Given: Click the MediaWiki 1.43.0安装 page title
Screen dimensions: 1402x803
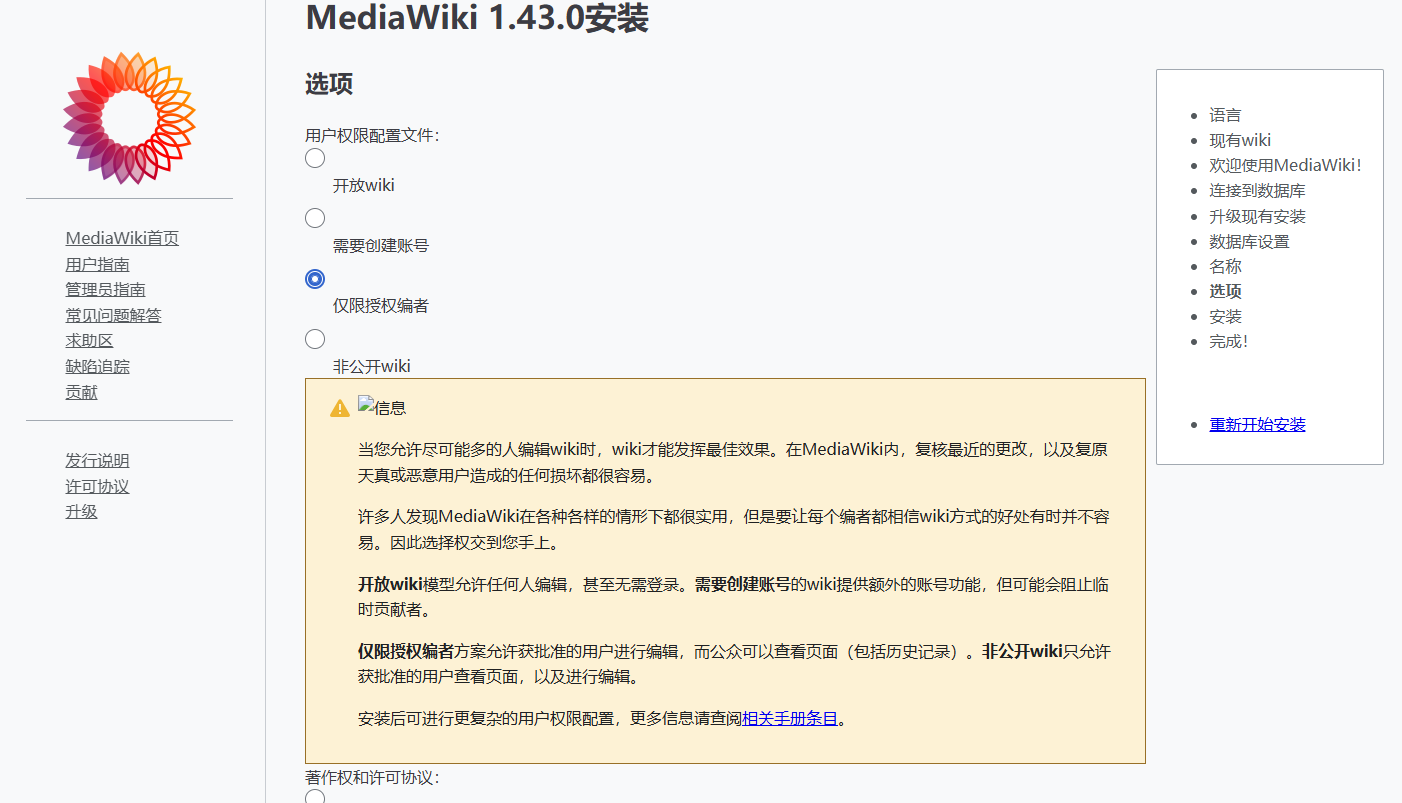Looking at the screenshot, I should coord(477,17).
